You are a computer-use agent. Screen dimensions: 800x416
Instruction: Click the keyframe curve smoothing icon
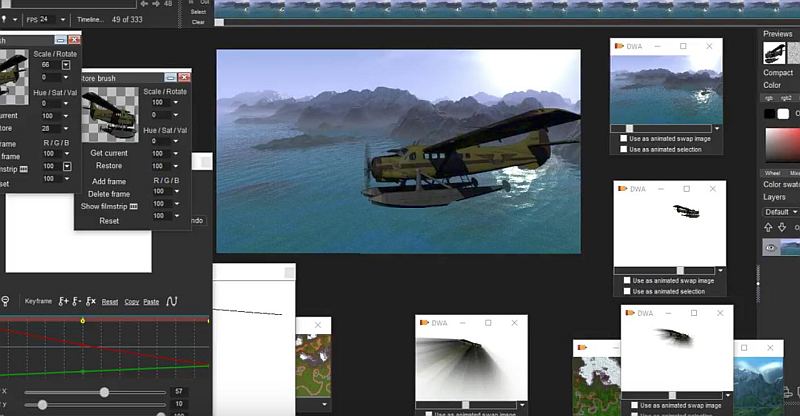172,301
